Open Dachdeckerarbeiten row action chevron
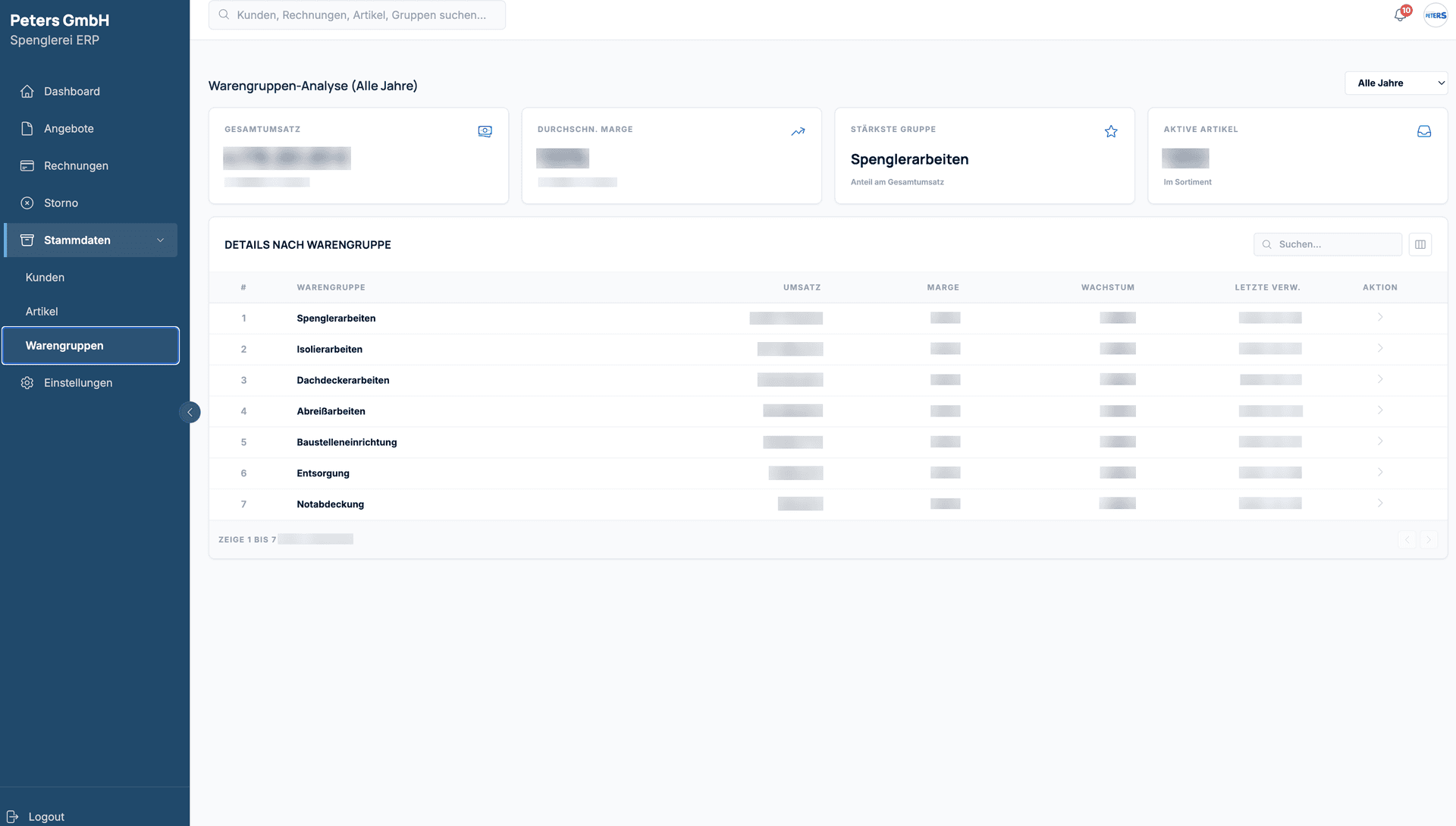The height and width of the screenshot is (826, 1456). (1380, 379)
